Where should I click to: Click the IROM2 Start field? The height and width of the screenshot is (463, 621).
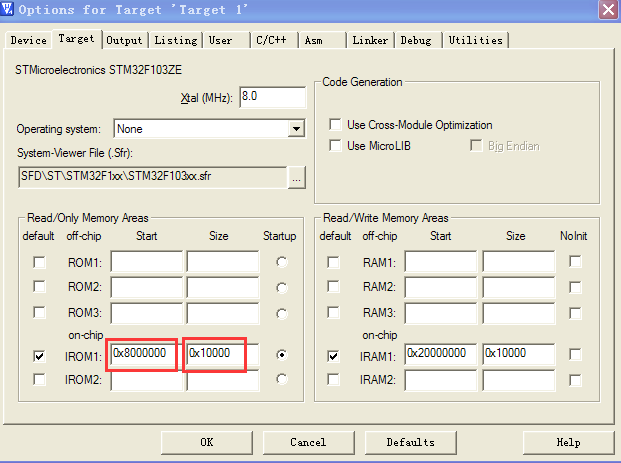tap(147, 381)
